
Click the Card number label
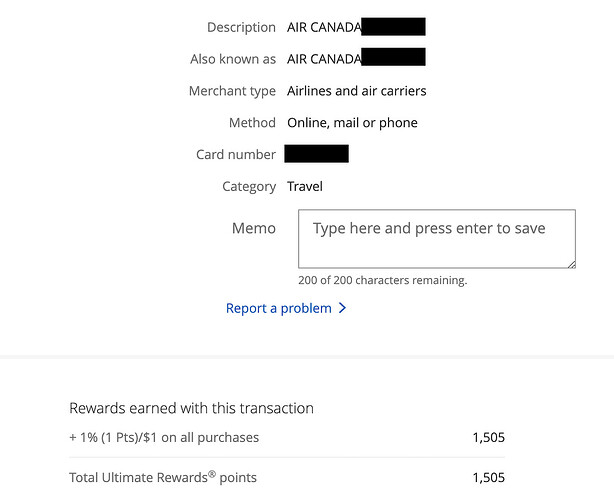[x=236, y=155]
